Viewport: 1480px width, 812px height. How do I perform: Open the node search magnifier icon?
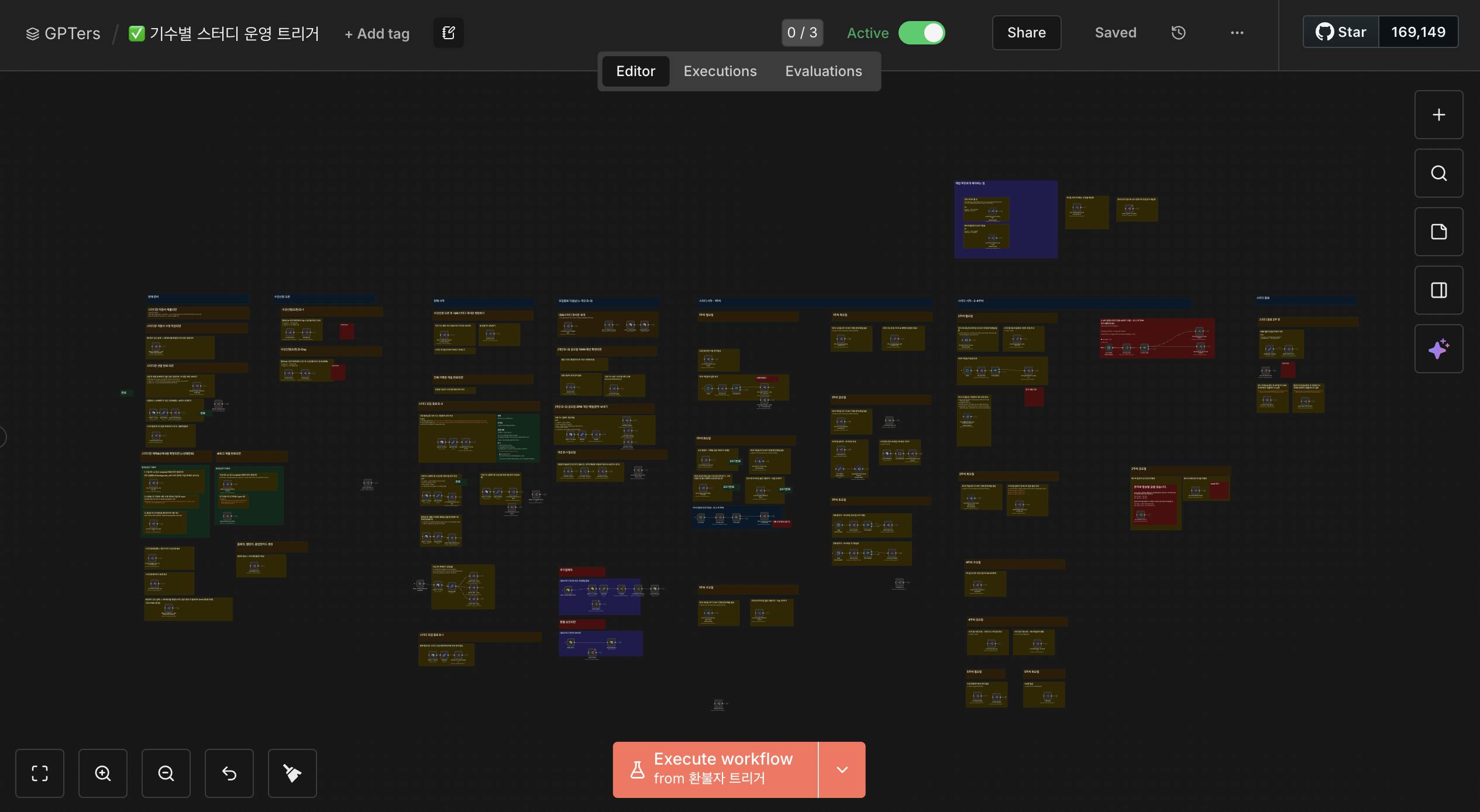(x=1438, y=173)
